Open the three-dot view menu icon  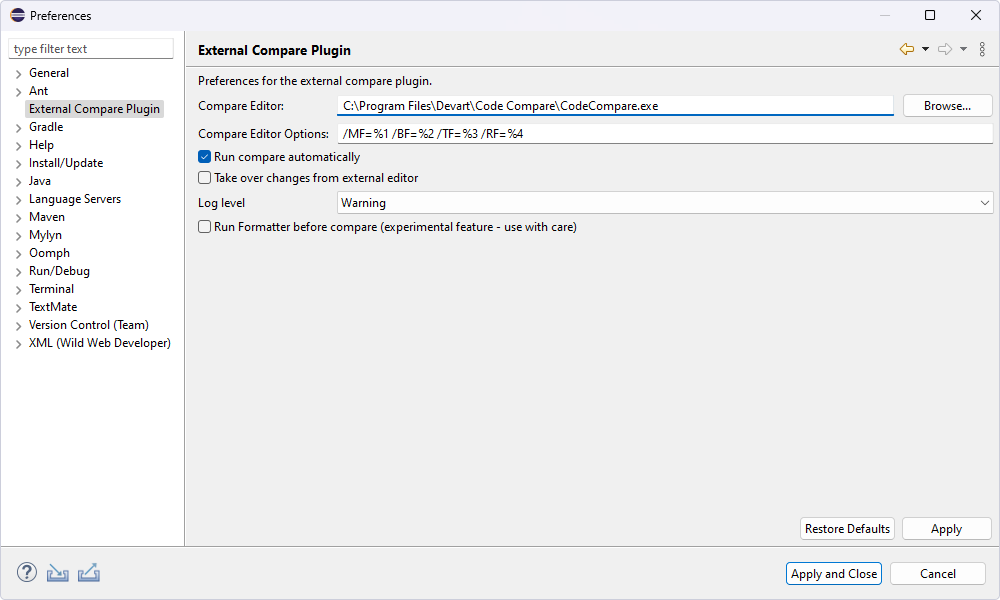(982, 49)
